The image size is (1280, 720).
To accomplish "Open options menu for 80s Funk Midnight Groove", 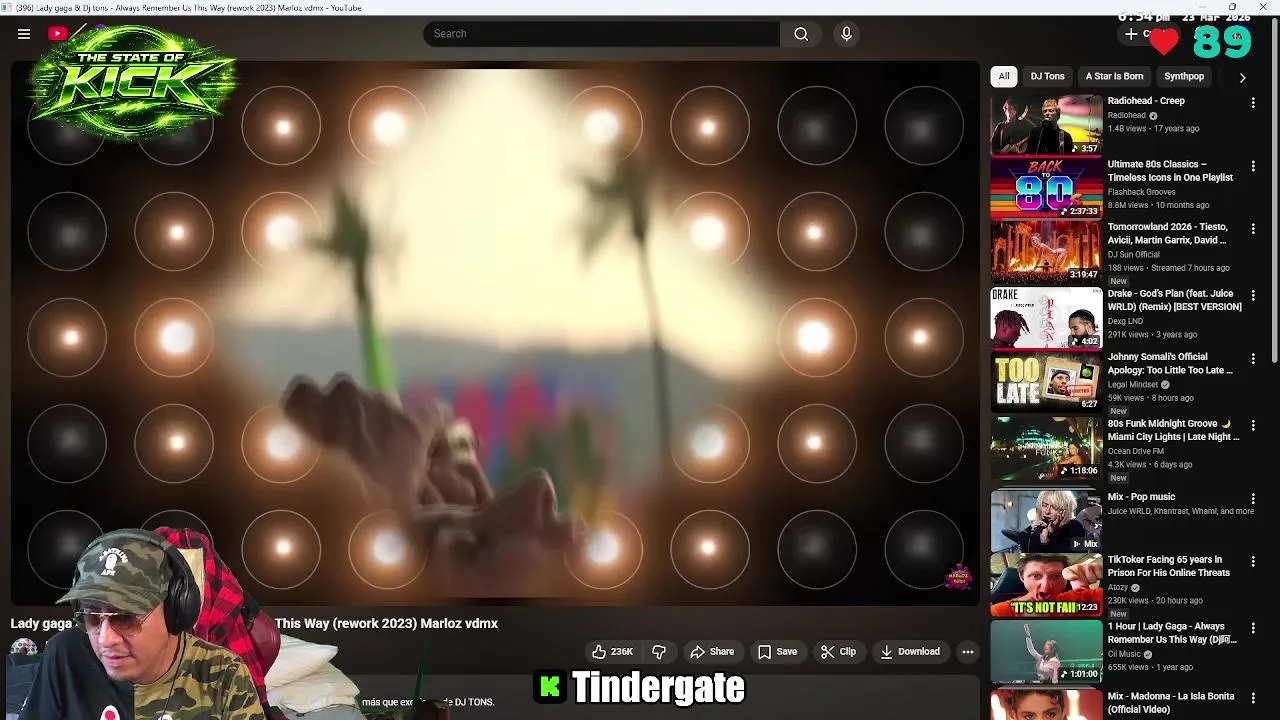I will (1253, 425).
